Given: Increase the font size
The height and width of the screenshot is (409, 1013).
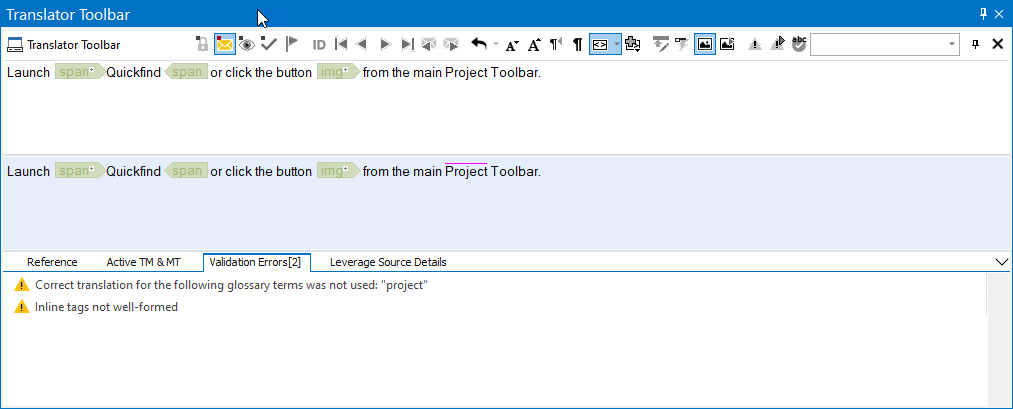Looking at the screenshot, I should pos(534,44).
